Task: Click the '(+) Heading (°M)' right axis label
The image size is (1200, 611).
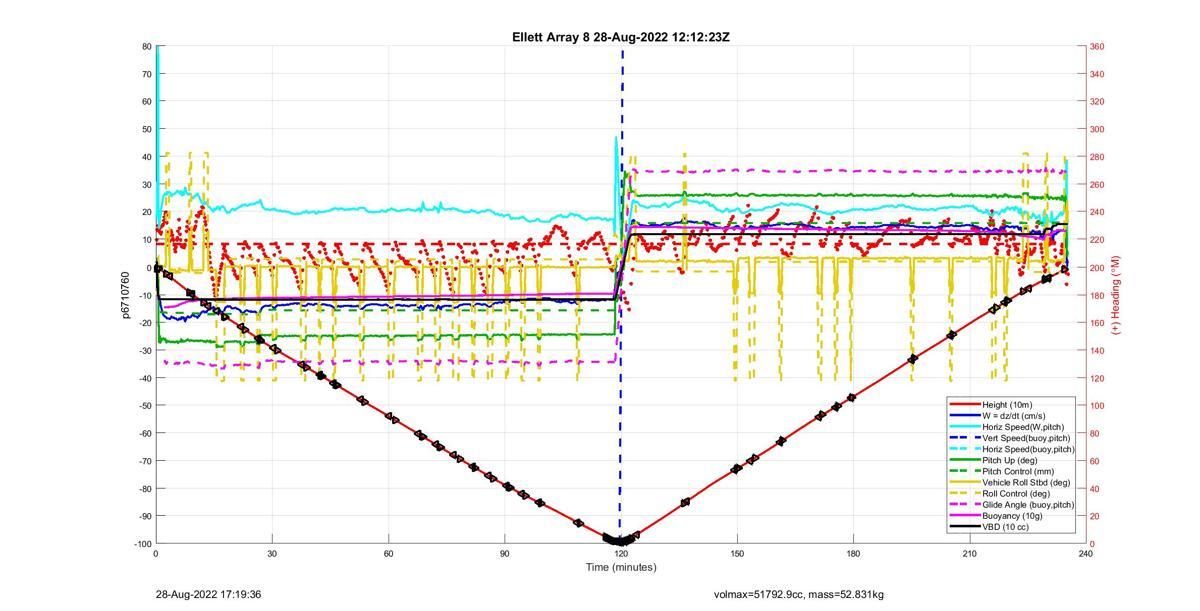Action: pyautogui.click(x=1117, y=295)
